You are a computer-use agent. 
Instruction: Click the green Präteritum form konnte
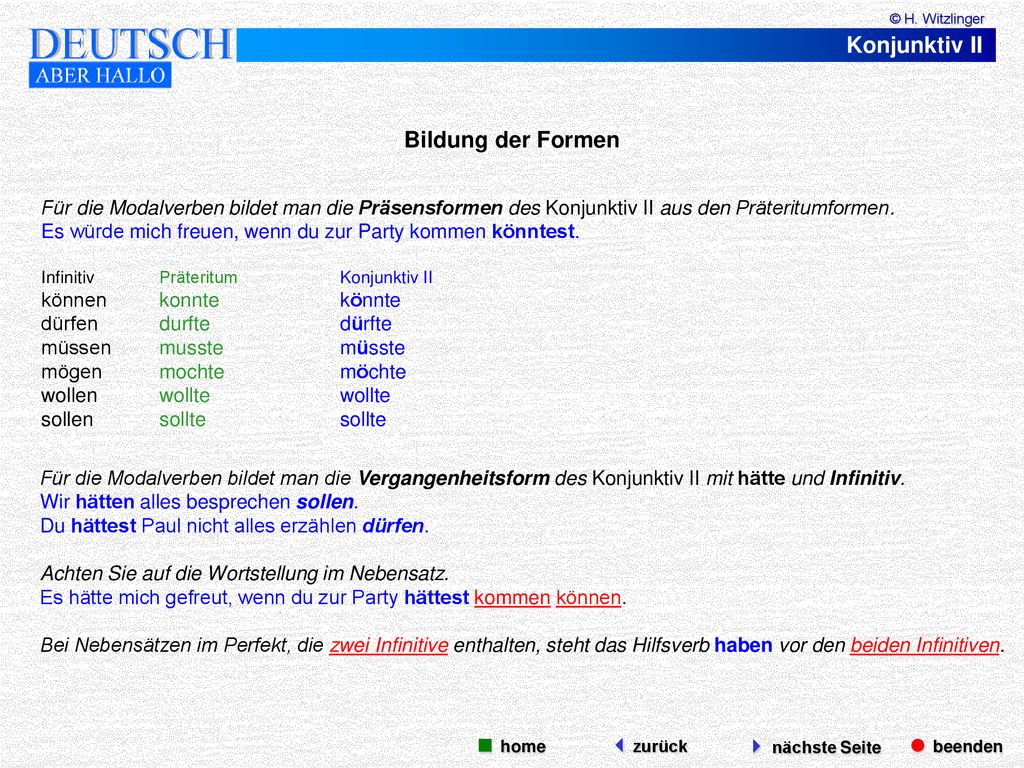pos(189,300)
